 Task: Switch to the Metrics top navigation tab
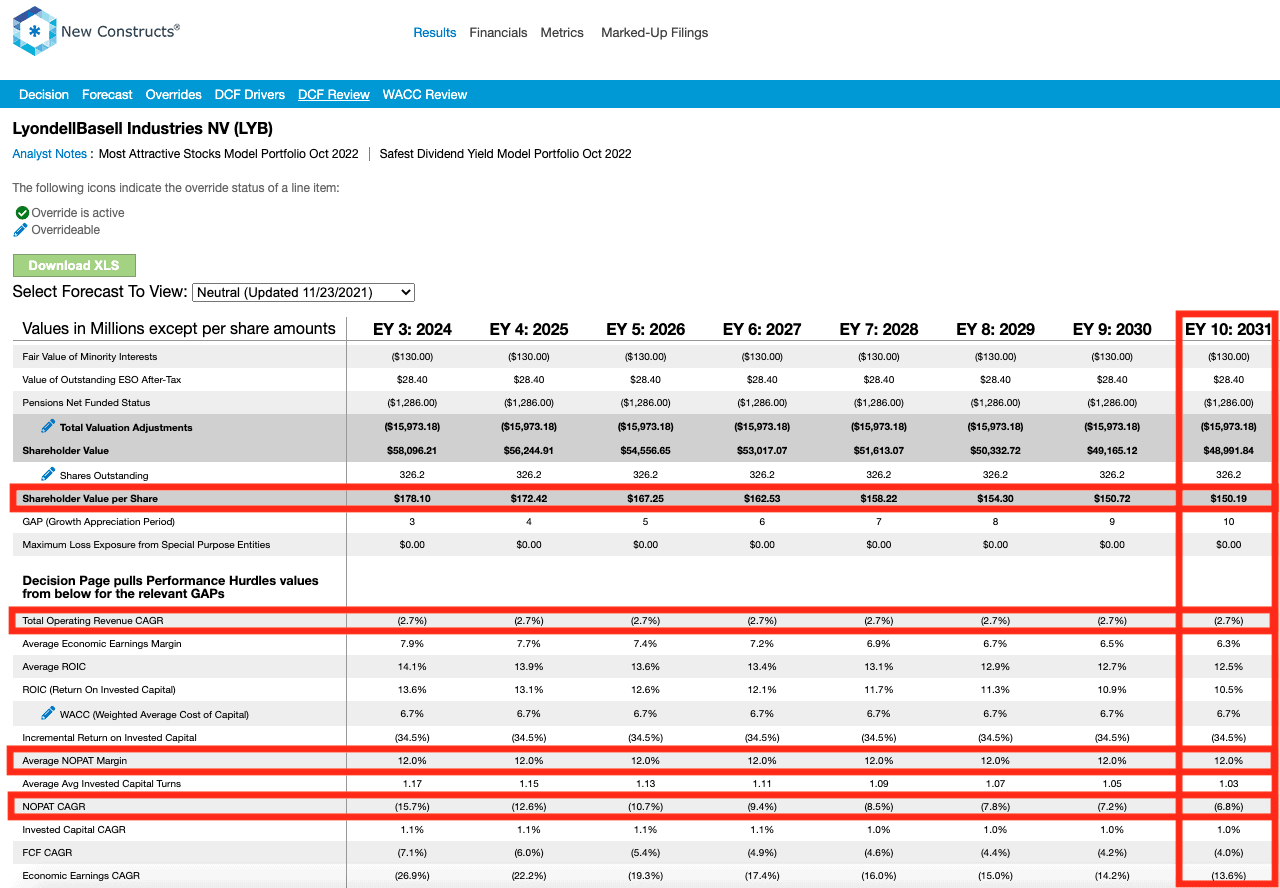[562, 33]
